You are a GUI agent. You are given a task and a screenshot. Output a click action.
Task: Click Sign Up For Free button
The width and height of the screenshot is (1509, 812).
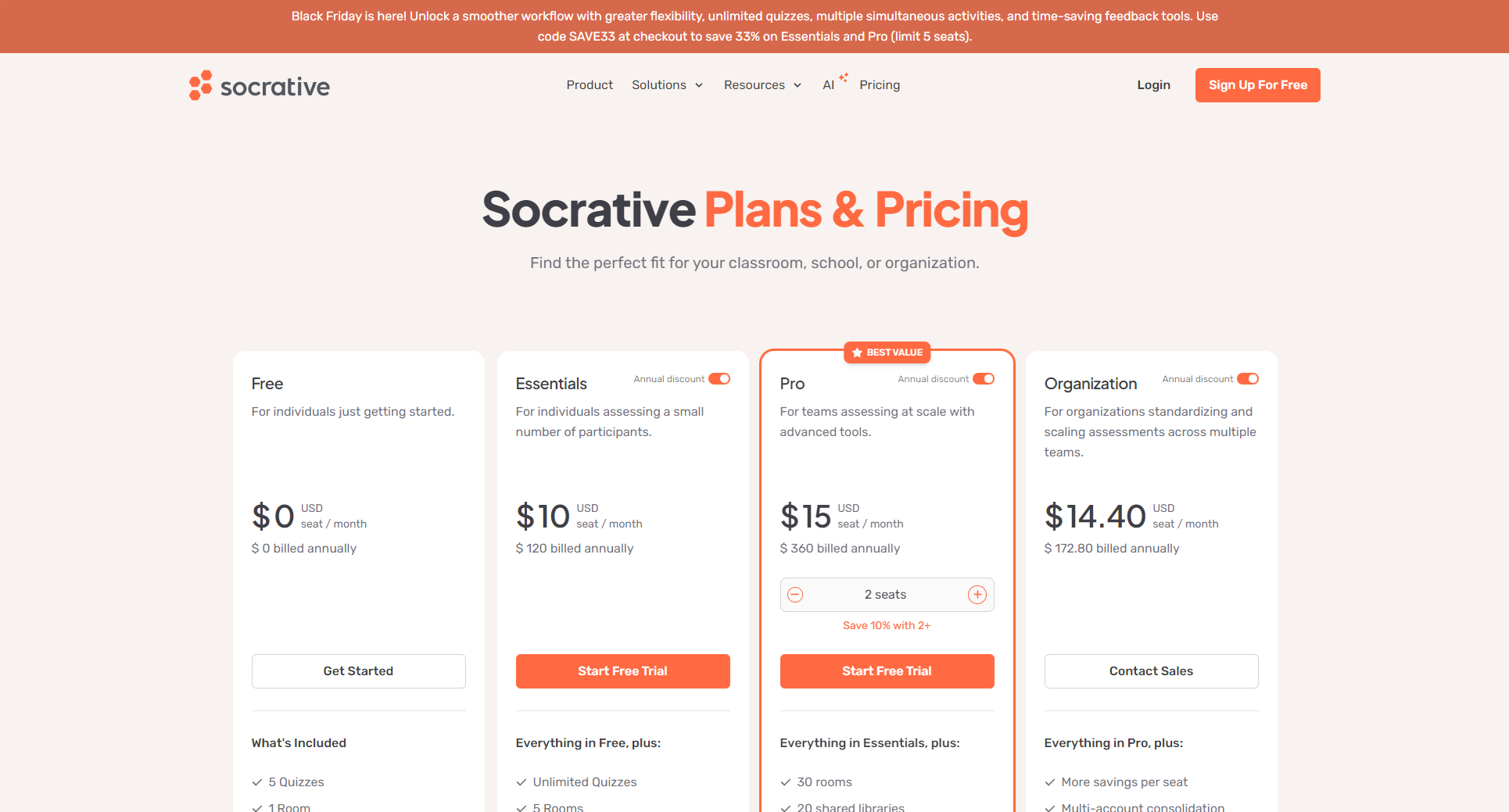pyautogui.click(x=1257, y=85)
